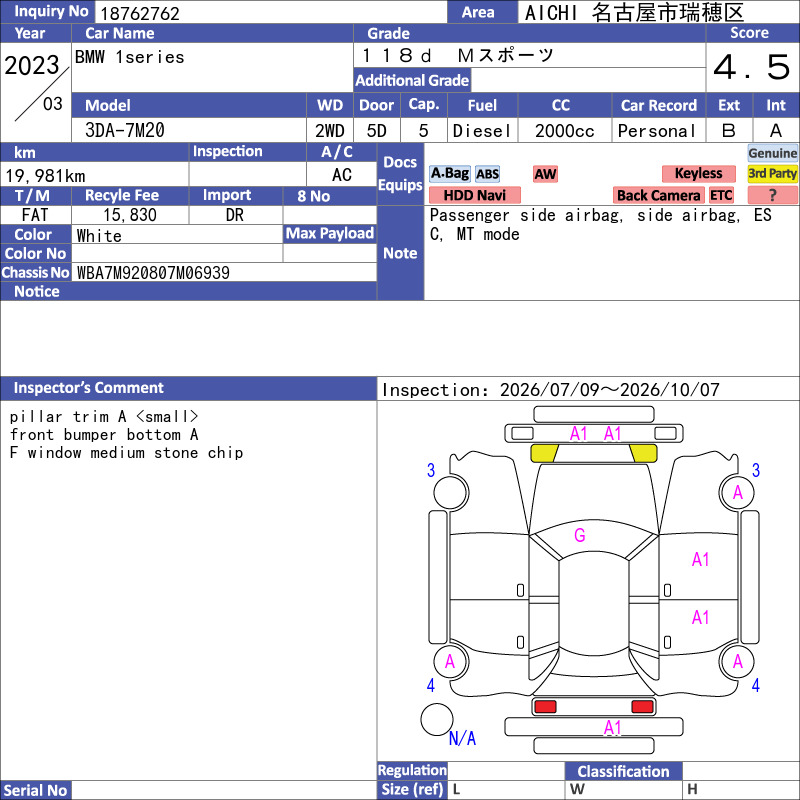Click the AW equipment badge
Screen dimensions: 800x800
(545, 174)
